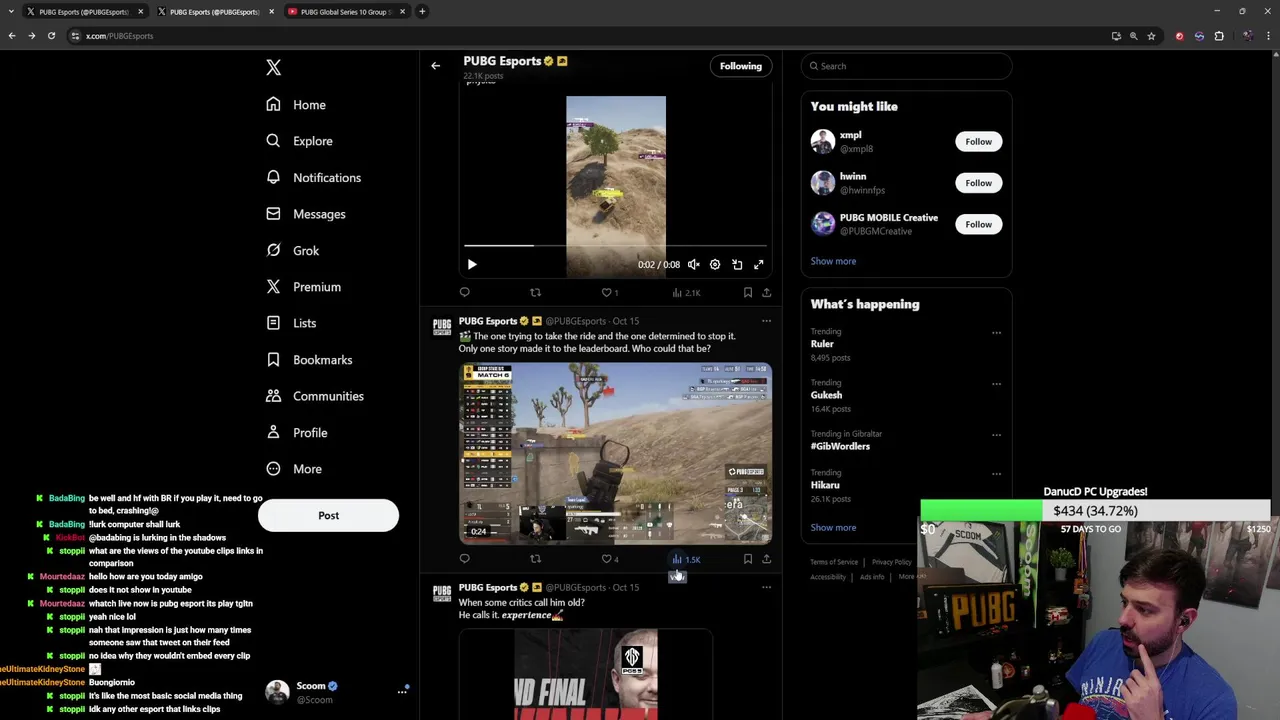
Task: Click Terms of Service footer link
Action: 834,562
